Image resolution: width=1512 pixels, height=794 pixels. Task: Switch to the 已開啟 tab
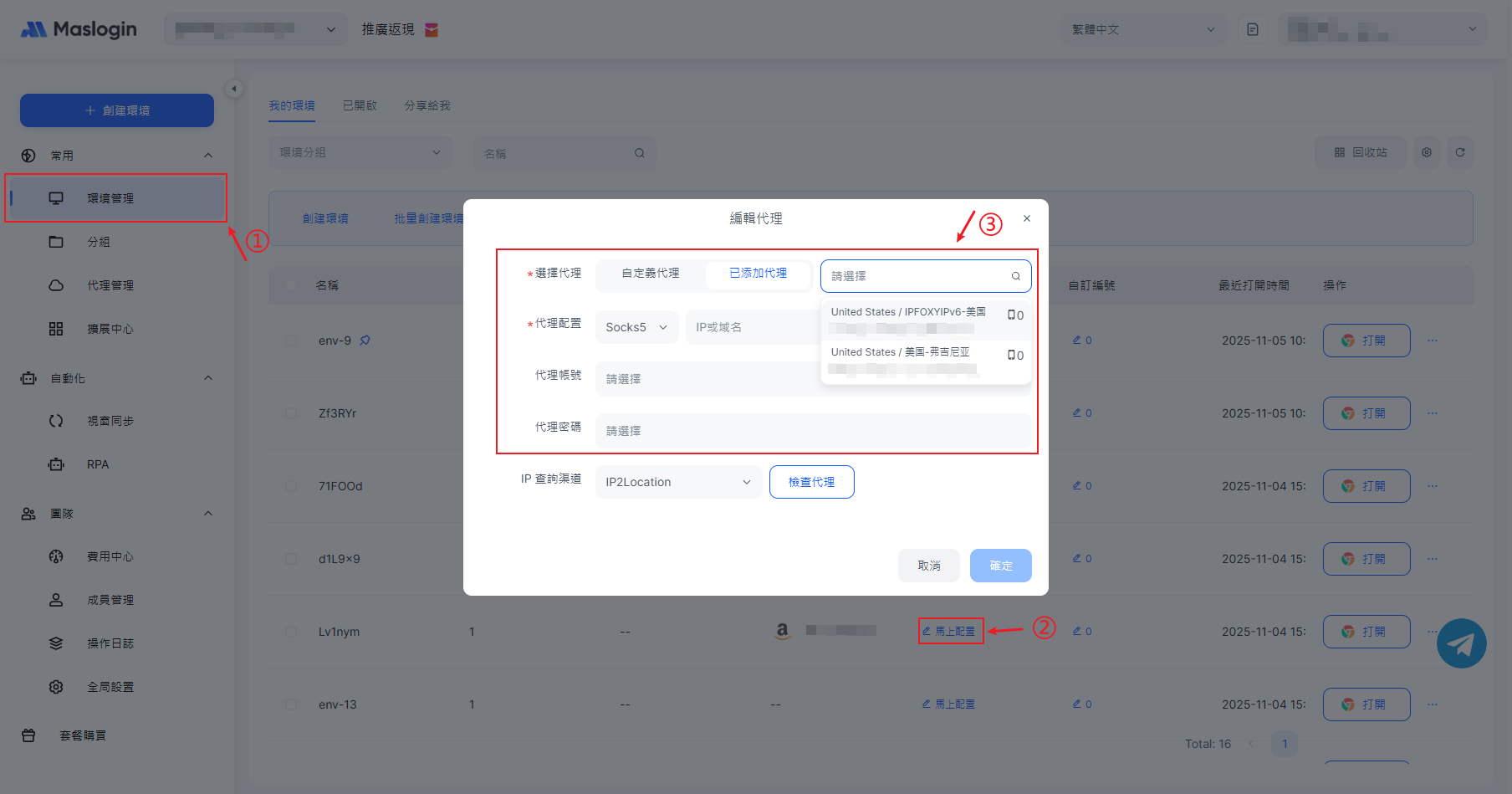tap(360, 105)
